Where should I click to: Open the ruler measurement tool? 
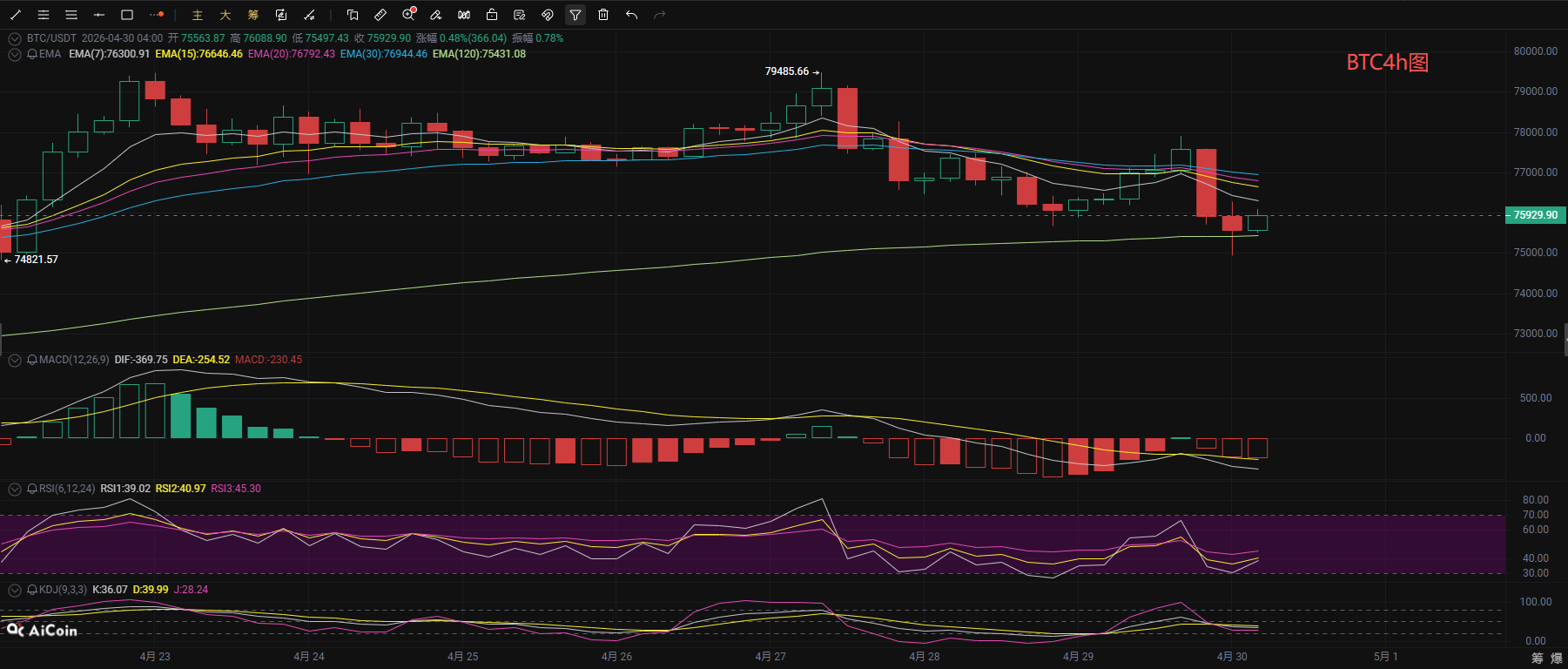coord(380,15)
